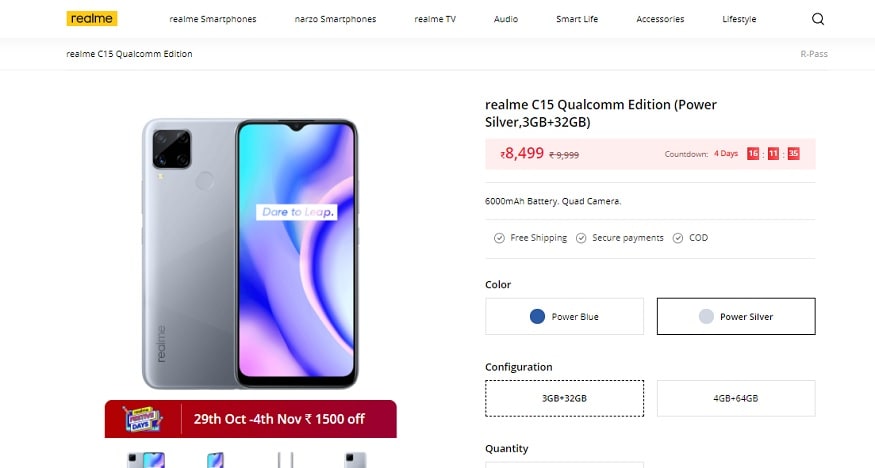The image size is (875, 468).
Task: Click the Secure payments checkmark icon
Action: [x=581, y=238]
